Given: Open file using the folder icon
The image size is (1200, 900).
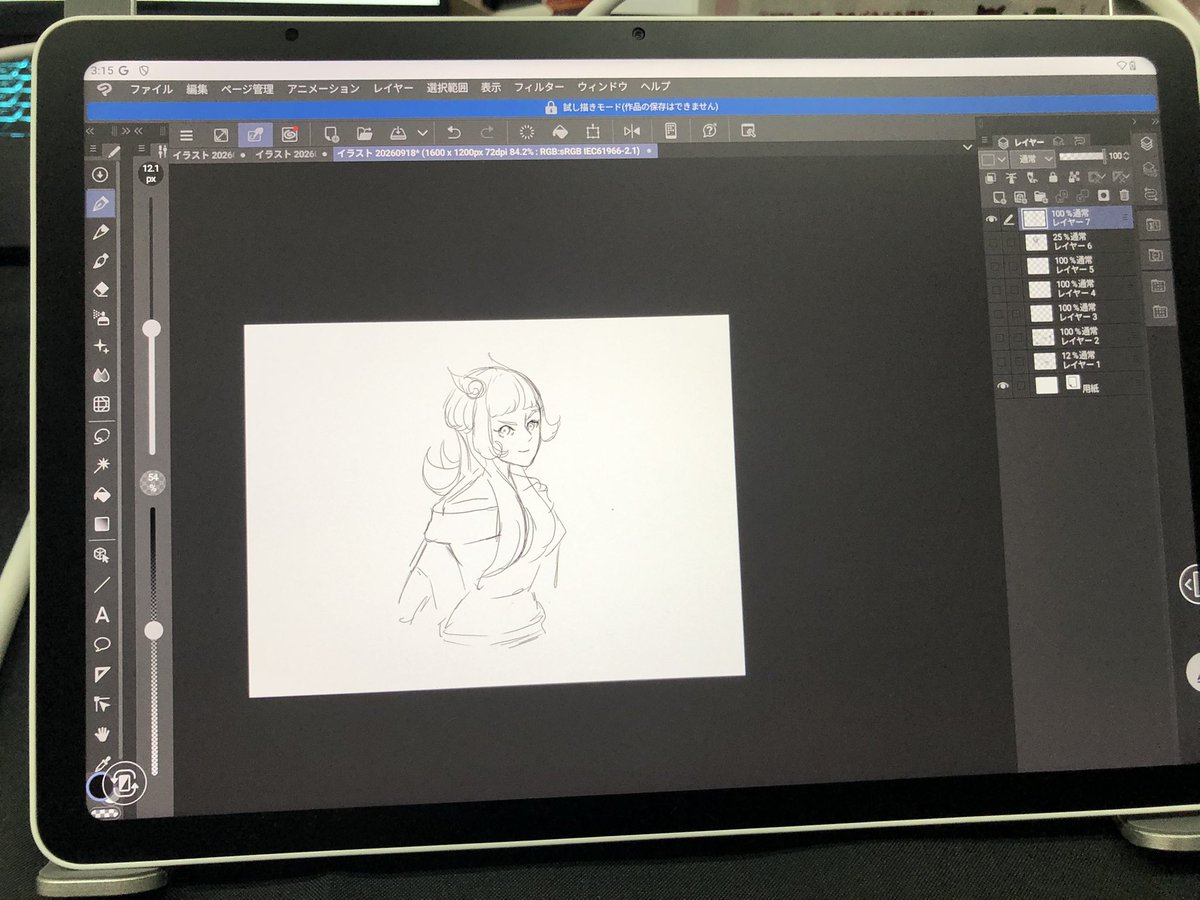Looking at the screenshot, I should click(364, 132).
